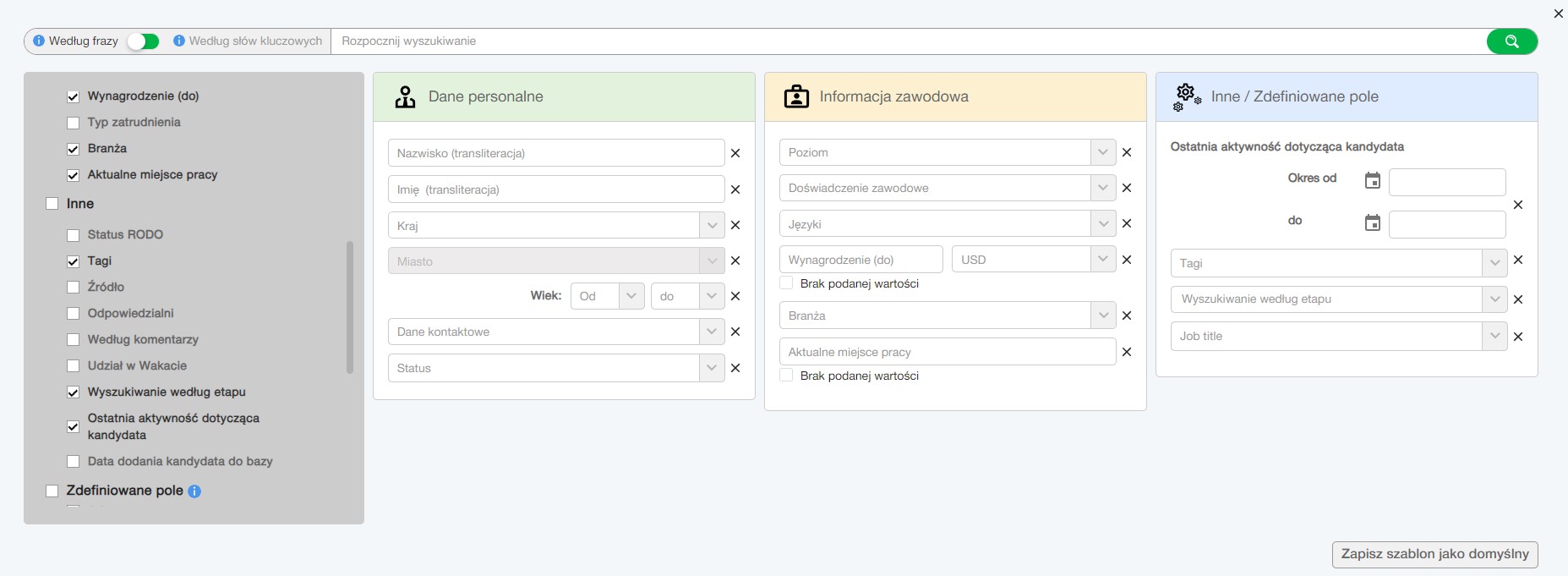Remove the Poziom filter field
The height and width of the screenshot is (576, 1568).
click(x=1127, y=152)
